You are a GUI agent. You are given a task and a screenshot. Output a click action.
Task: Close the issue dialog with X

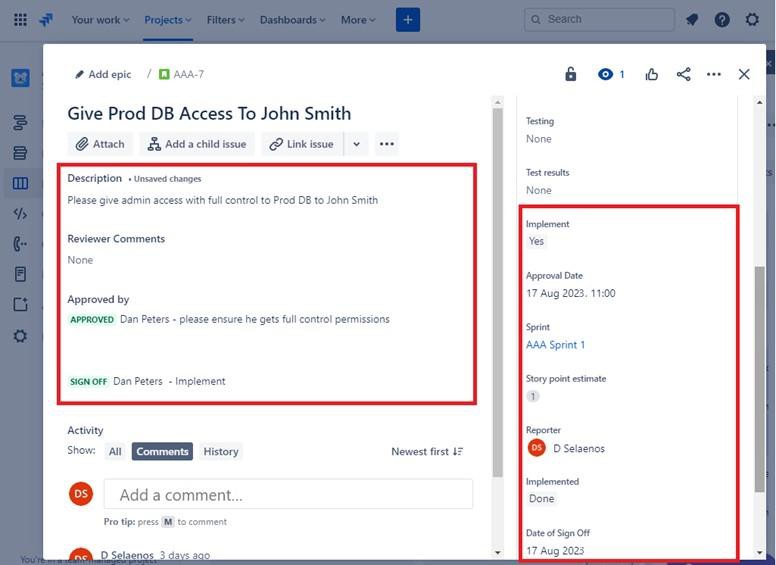[x=744, y=74]
